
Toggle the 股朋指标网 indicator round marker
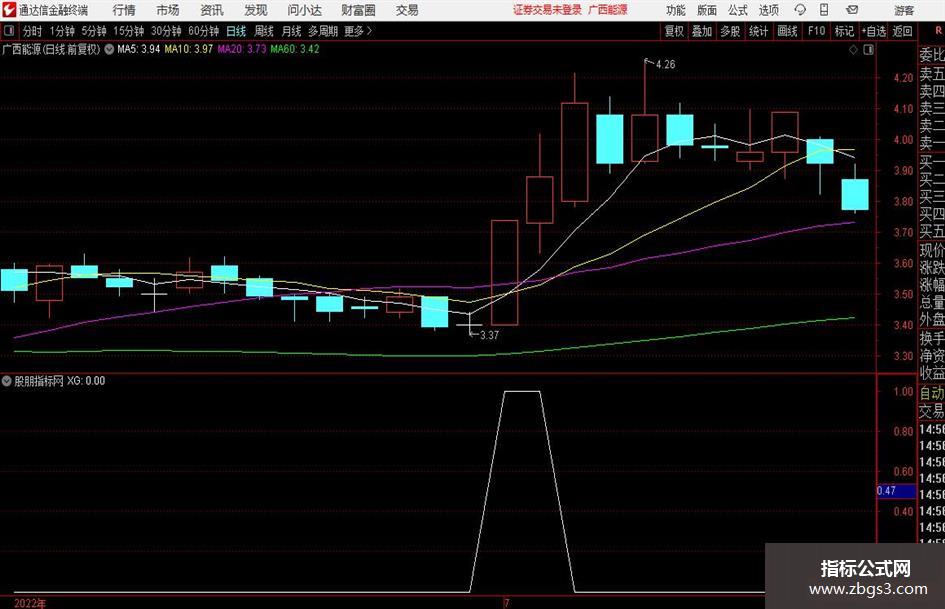click(7, 381)
